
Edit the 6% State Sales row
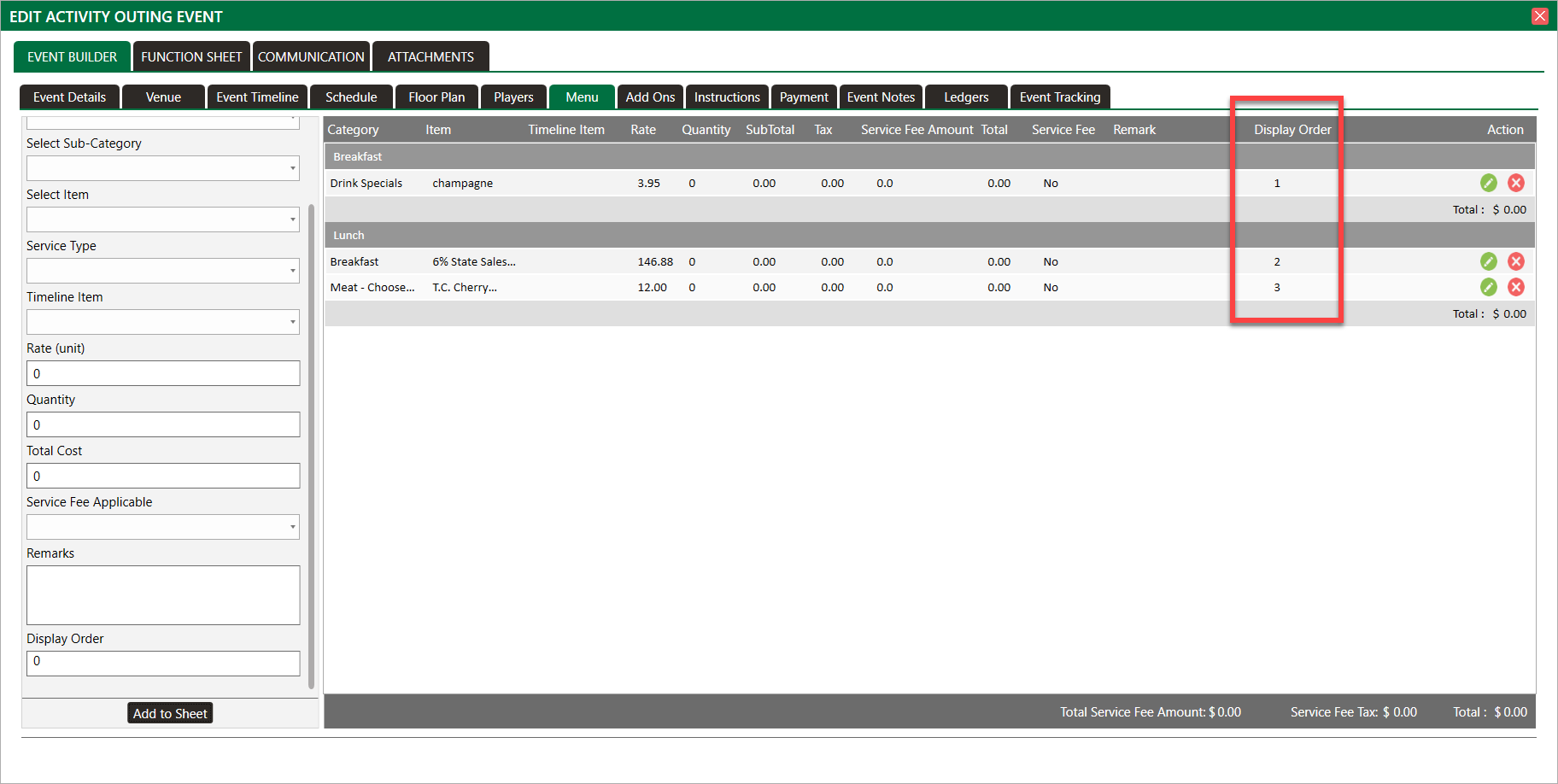tap(1488, 261)
